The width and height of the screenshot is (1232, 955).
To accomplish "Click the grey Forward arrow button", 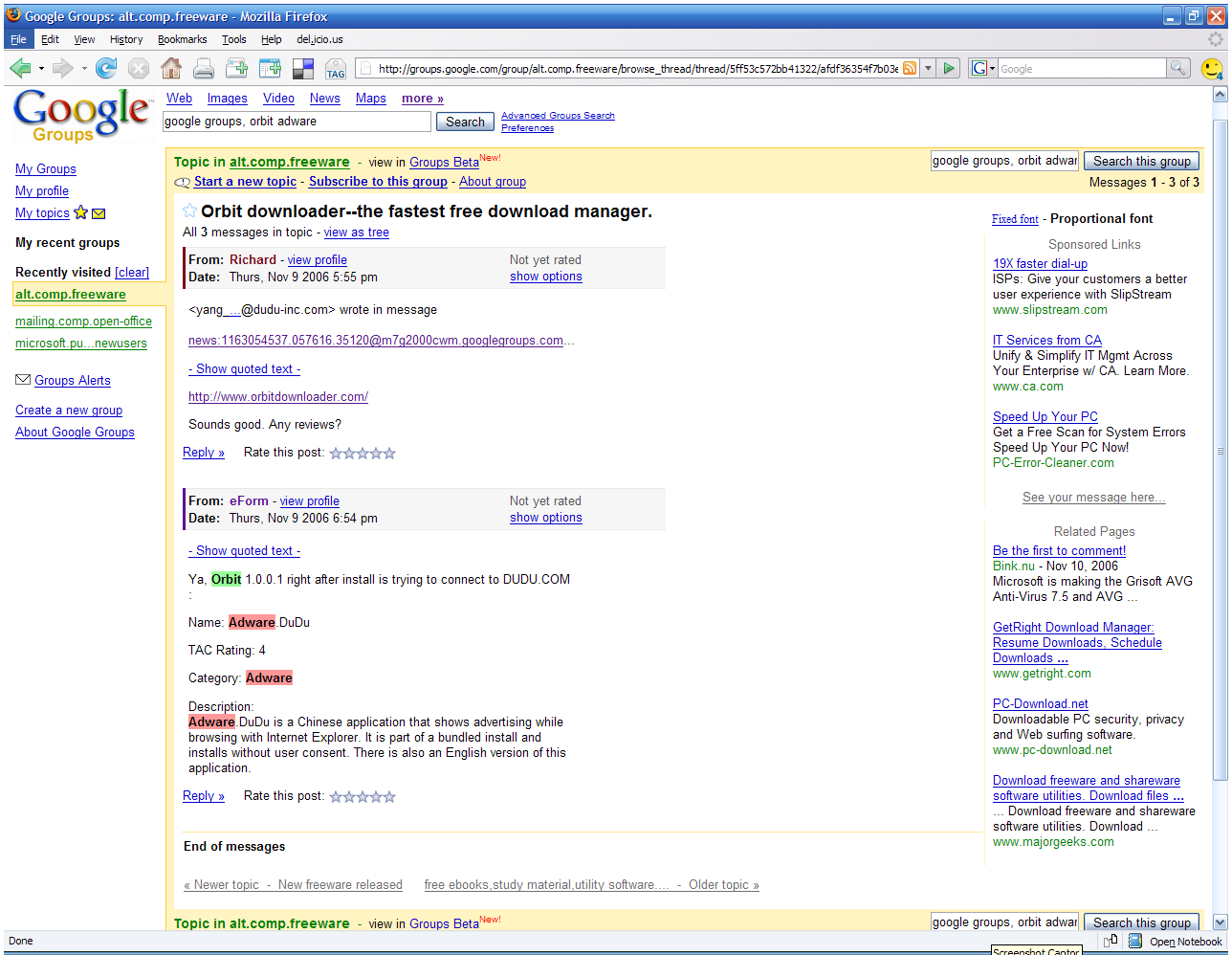I will [62, 68].
